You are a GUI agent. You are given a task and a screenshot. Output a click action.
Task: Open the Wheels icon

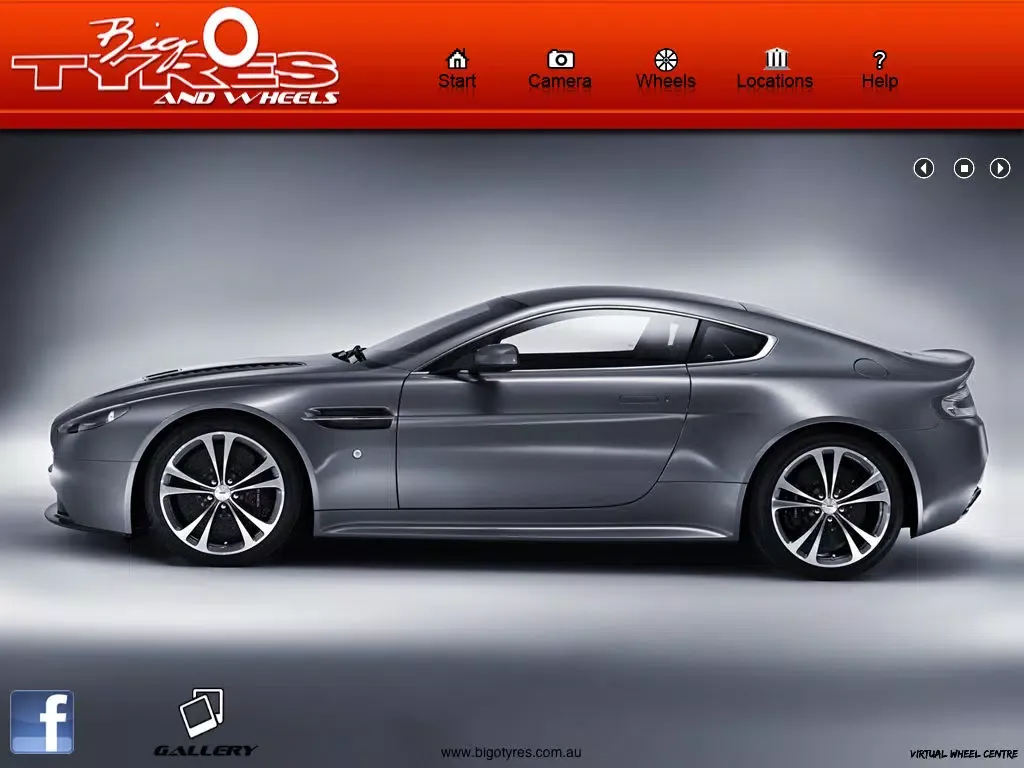[665, 60]
